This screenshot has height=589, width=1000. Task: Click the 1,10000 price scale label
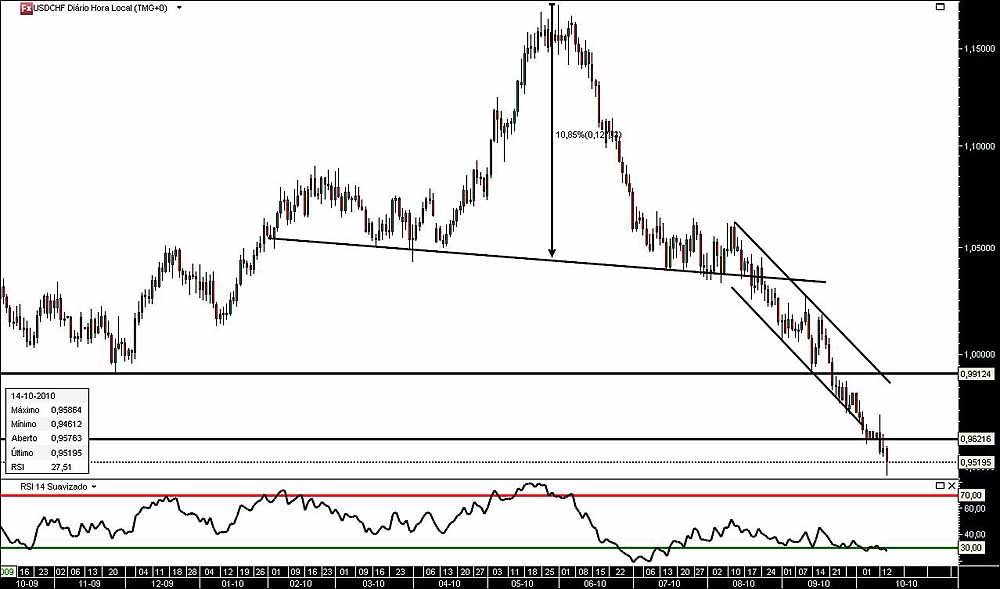[978, 146]
